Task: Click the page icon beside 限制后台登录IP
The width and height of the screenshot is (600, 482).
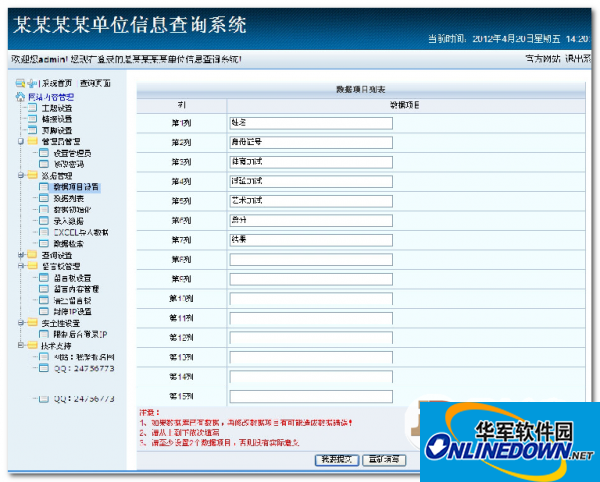Action: click(44, 334)
